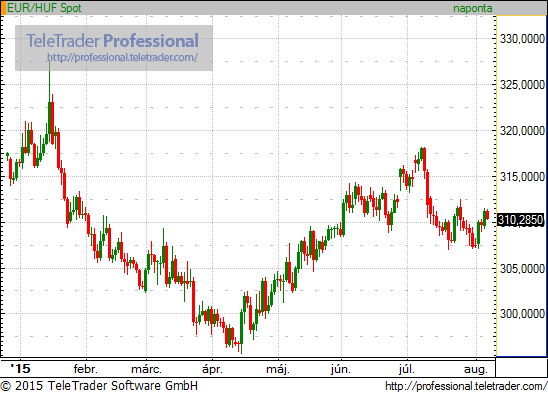Click the 330,0000 price axis label
This screenshot has height=395, width=548.
click(x=522, y=39)
